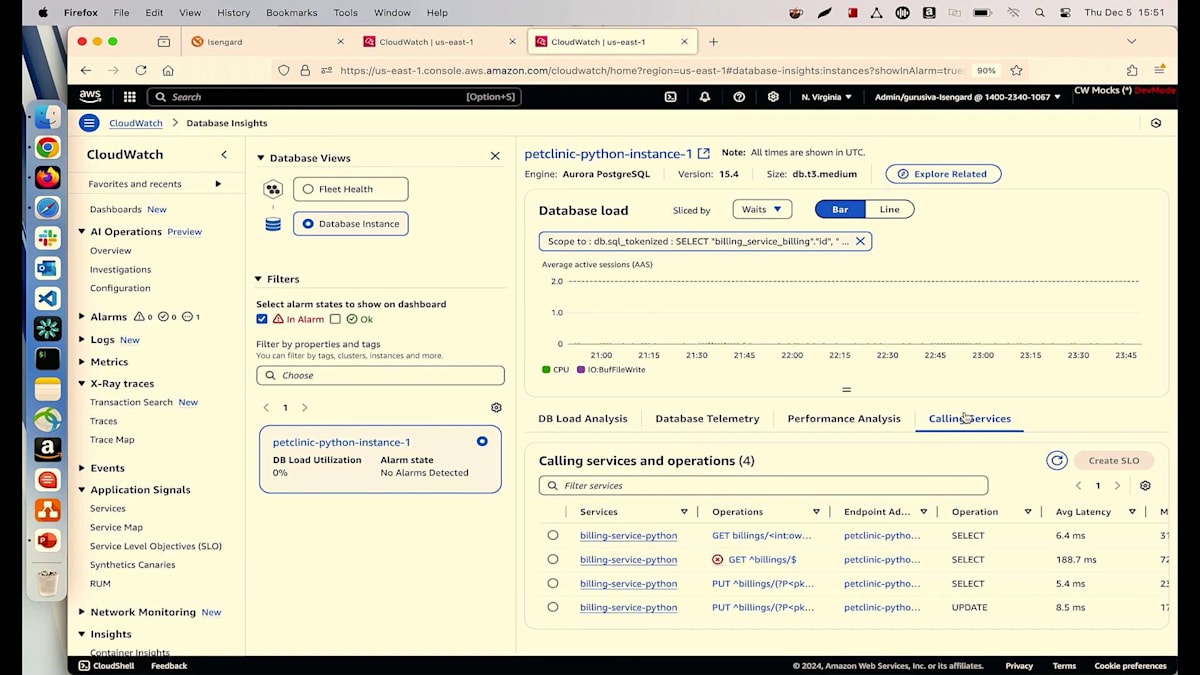The height and width of the screenshot is (675, 1200).
Task: Close the Database Views panel
Action: (495, 156)
